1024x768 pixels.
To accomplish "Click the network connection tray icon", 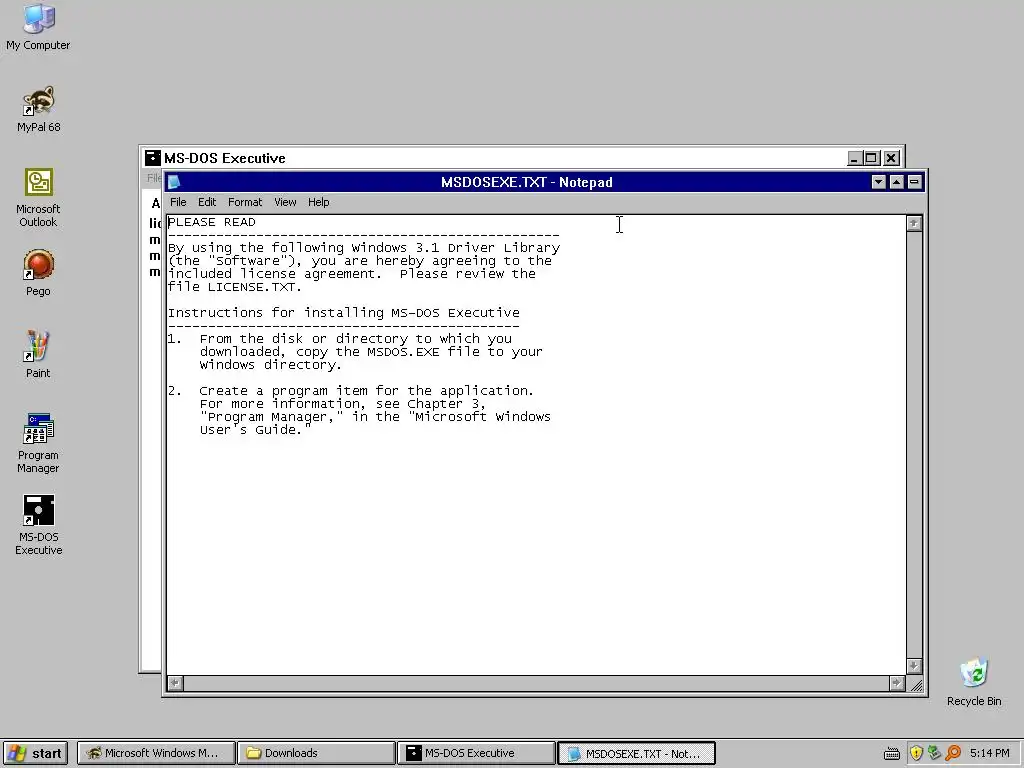I will click(x=935, y=753).
